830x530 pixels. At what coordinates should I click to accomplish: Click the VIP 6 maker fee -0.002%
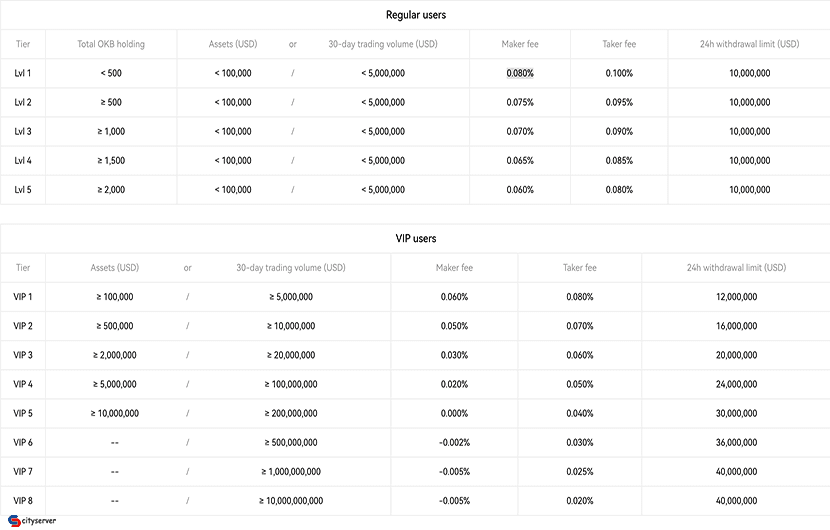coord(454,442)
